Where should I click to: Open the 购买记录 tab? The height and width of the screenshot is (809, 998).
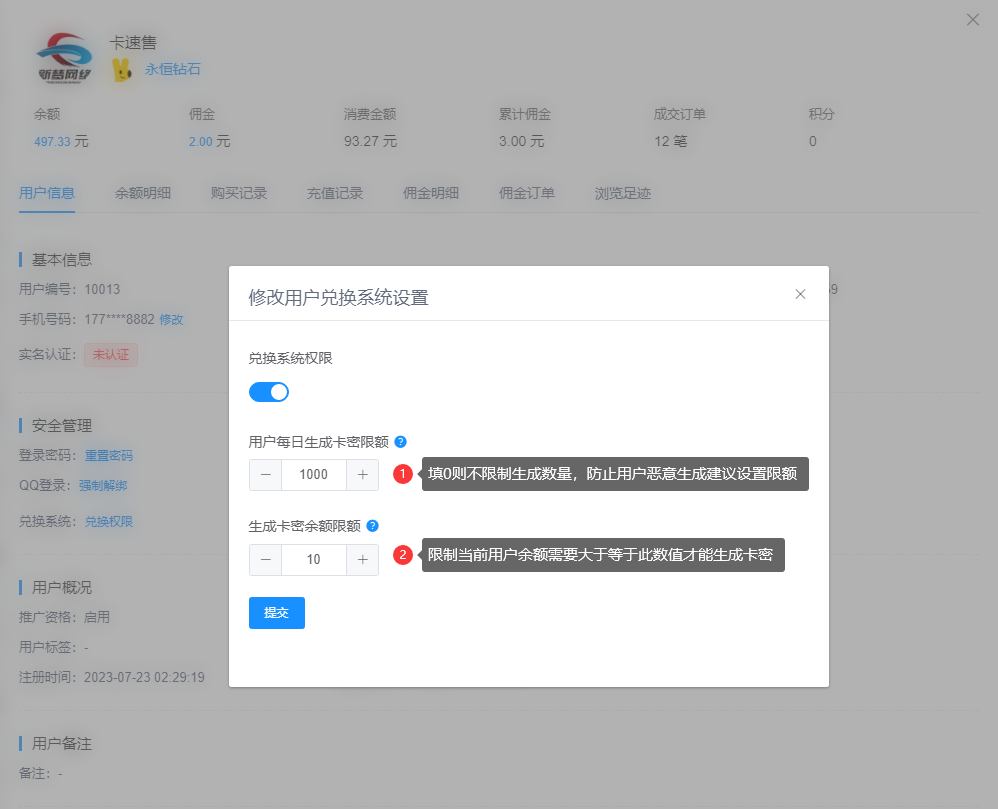[x=239, y=193]
